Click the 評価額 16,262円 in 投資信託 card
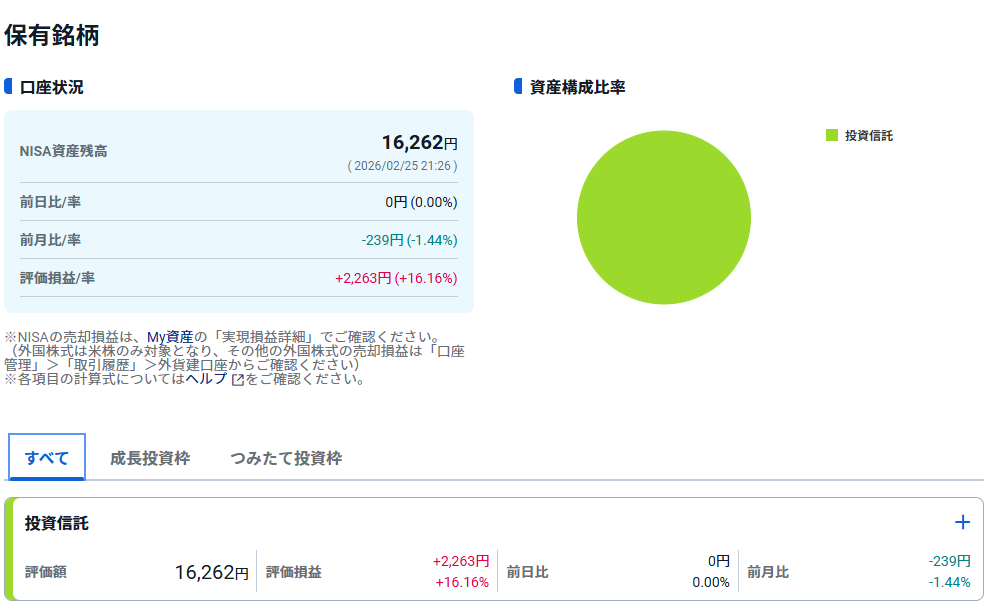Image resolution: width=998 pixels, height=612 pixels. 211,573
